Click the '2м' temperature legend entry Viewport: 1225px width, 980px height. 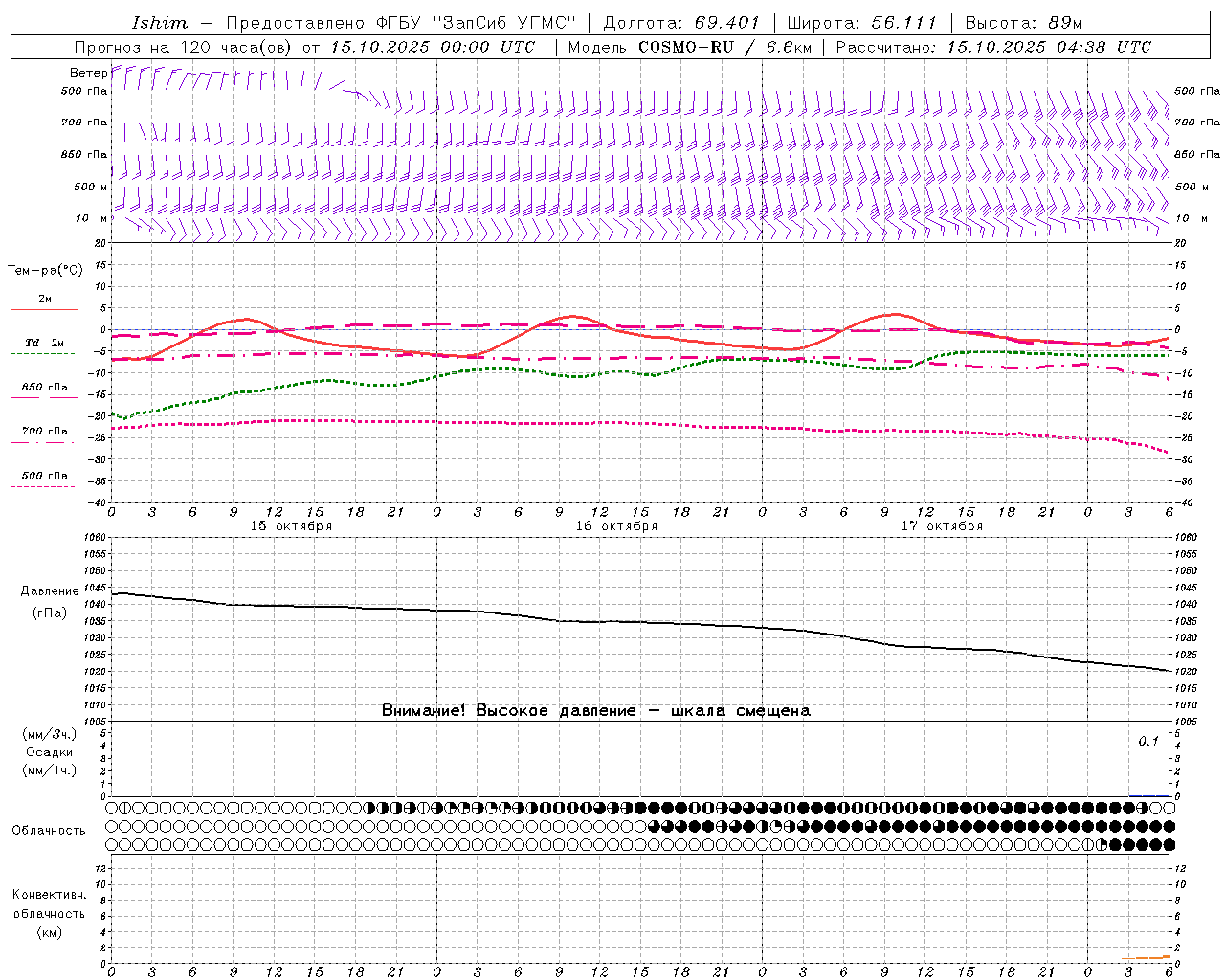pos(44,299)
